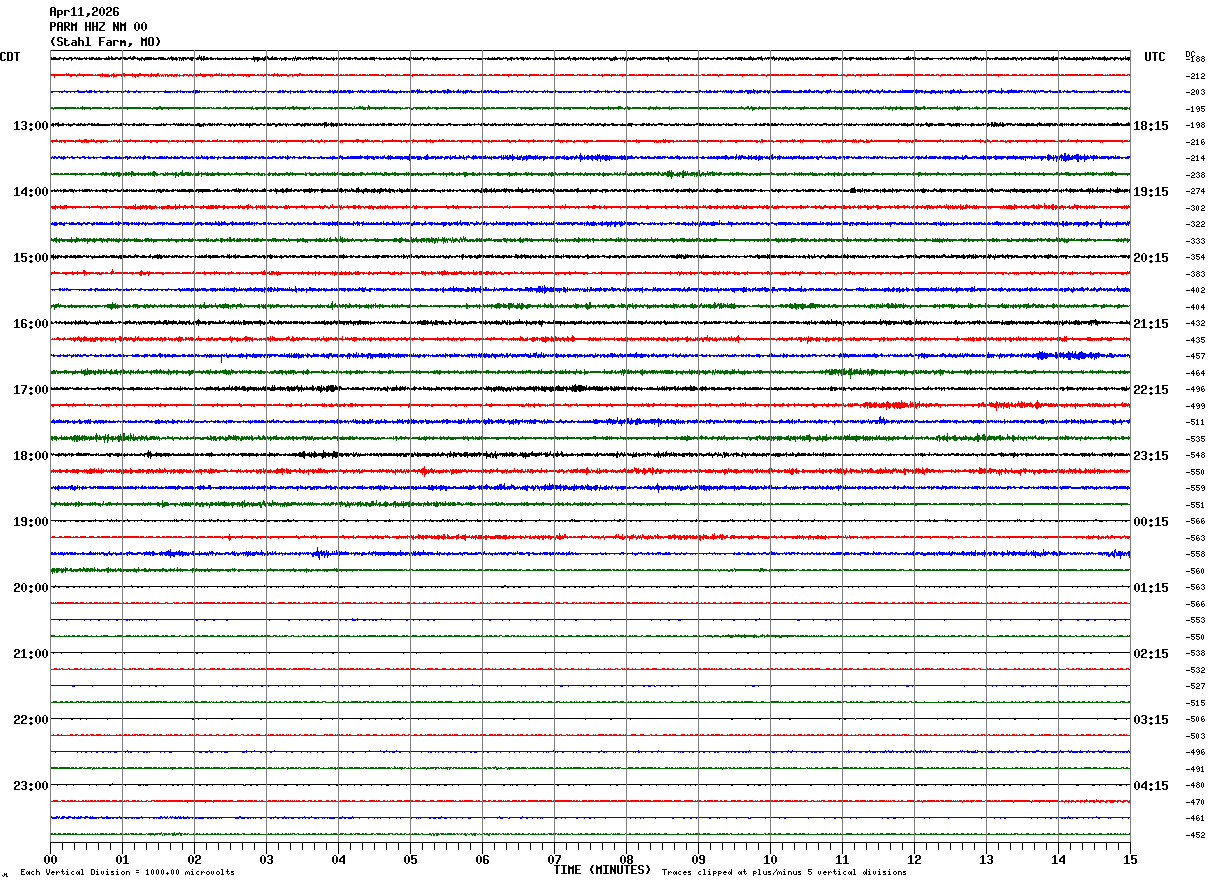Click the DC offset value "-457"
1210x886 pixels.
click(x=1195, y=356)
